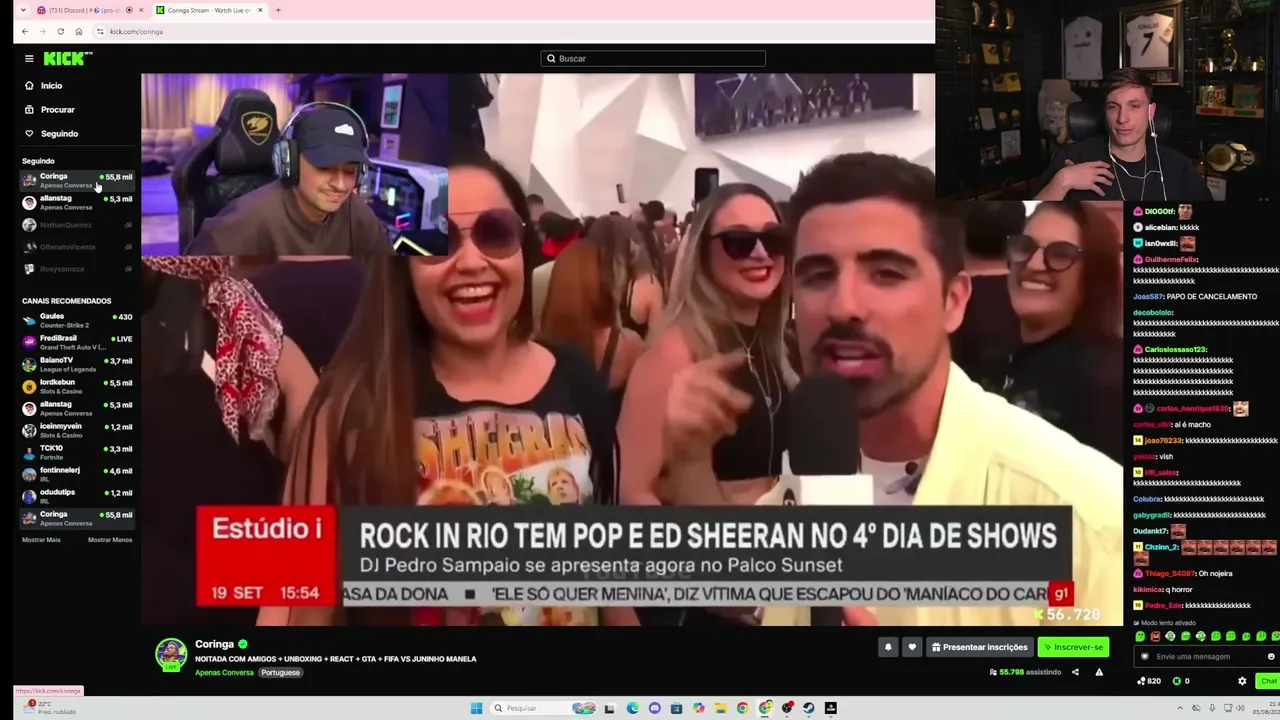1280x720 pixels.
Task: Share the stream via share icon
Action: point(1075,672)
